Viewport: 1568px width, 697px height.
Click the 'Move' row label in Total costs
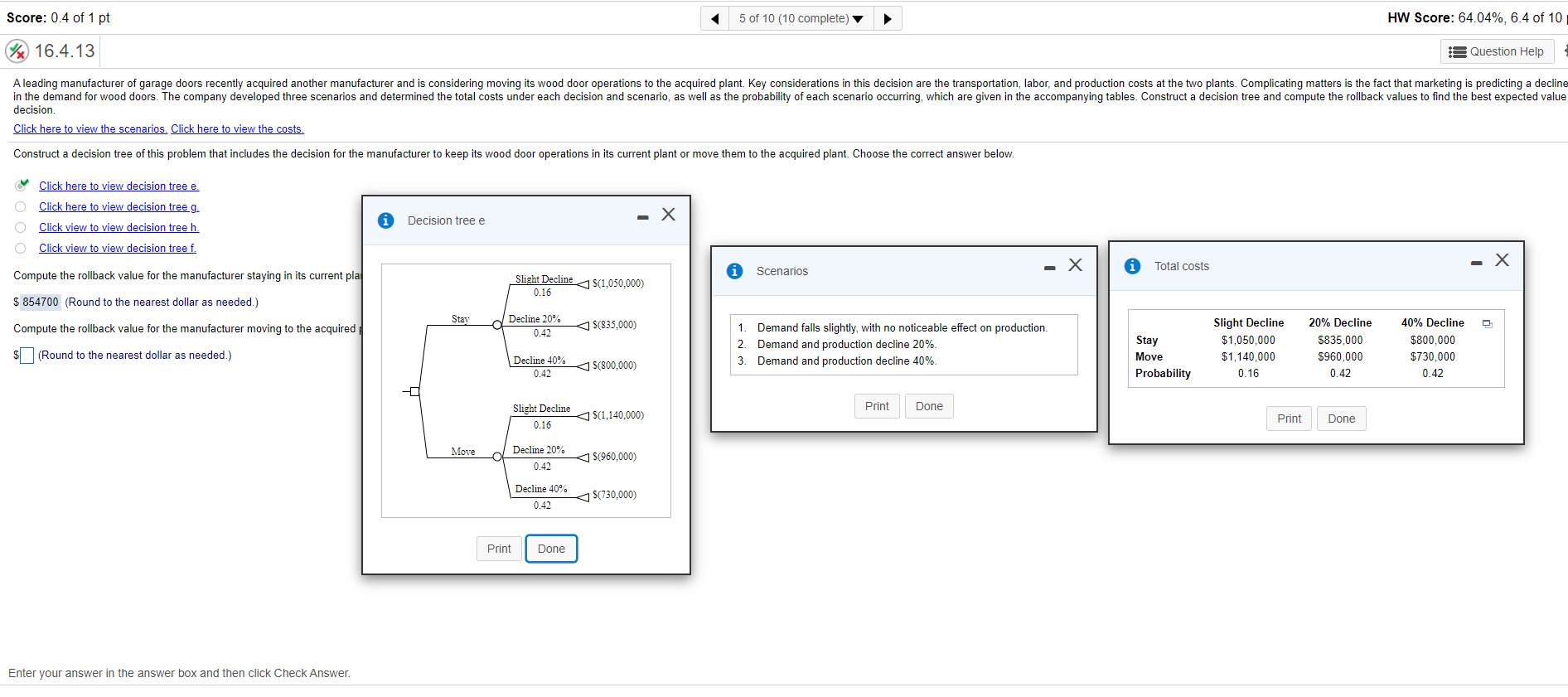click(1149, 356)
